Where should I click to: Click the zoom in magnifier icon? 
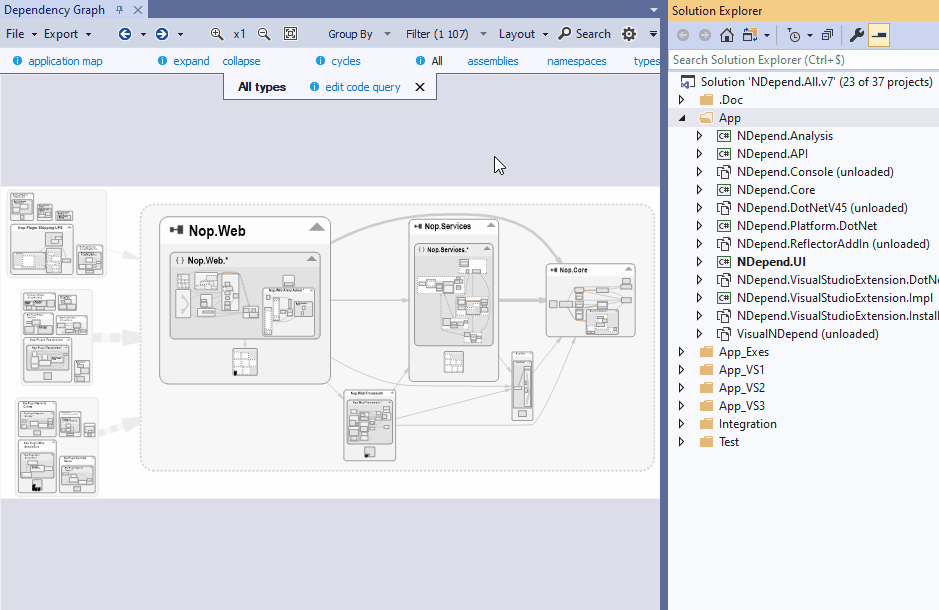tap(217, 34)
